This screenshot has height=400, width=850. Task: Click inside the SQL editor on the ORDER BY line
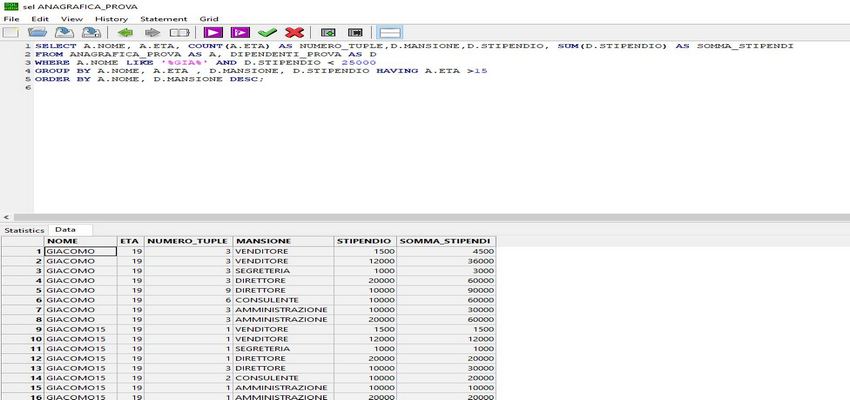pyautogui.click(x=149, y=79)
